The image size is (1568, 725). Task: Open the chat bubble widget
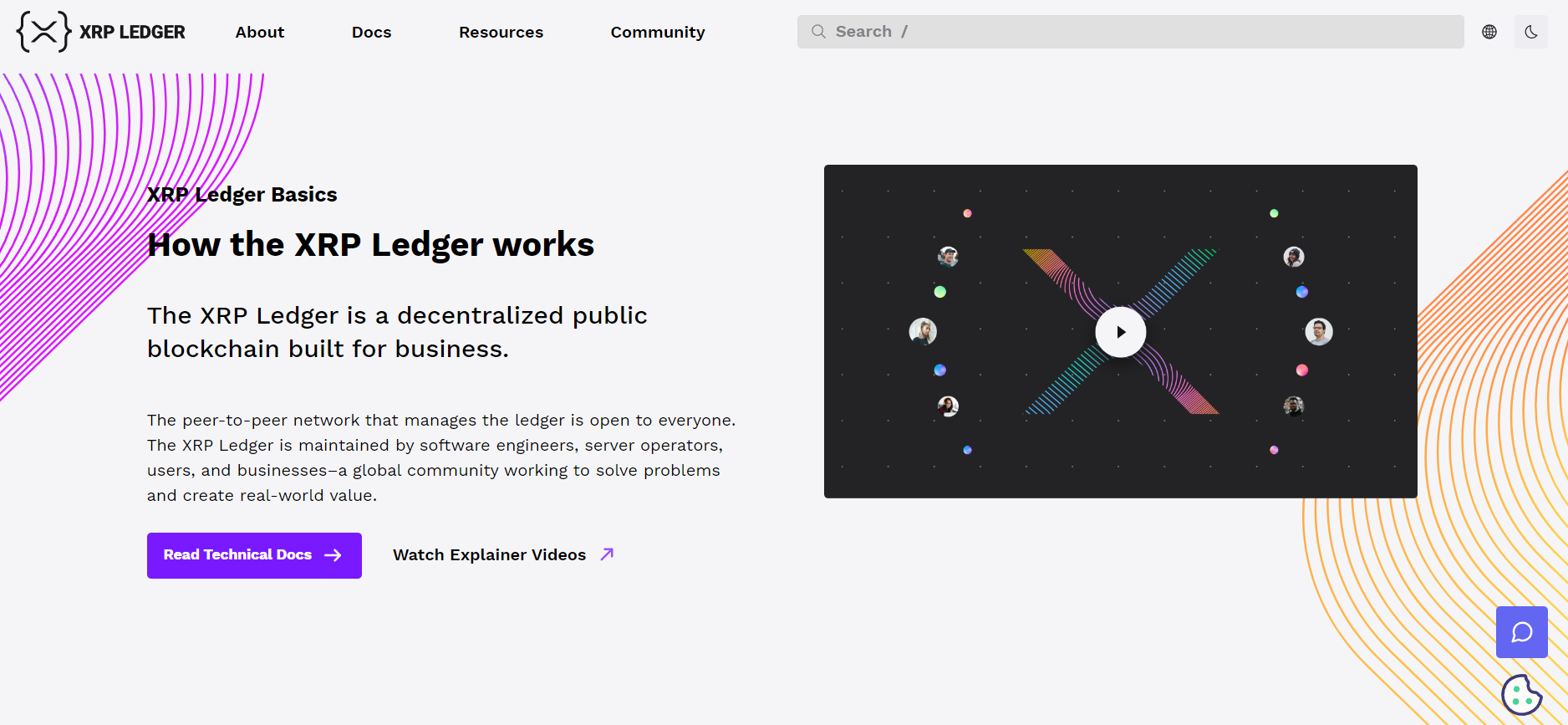pyautogui.click(x=1522, y=632)
